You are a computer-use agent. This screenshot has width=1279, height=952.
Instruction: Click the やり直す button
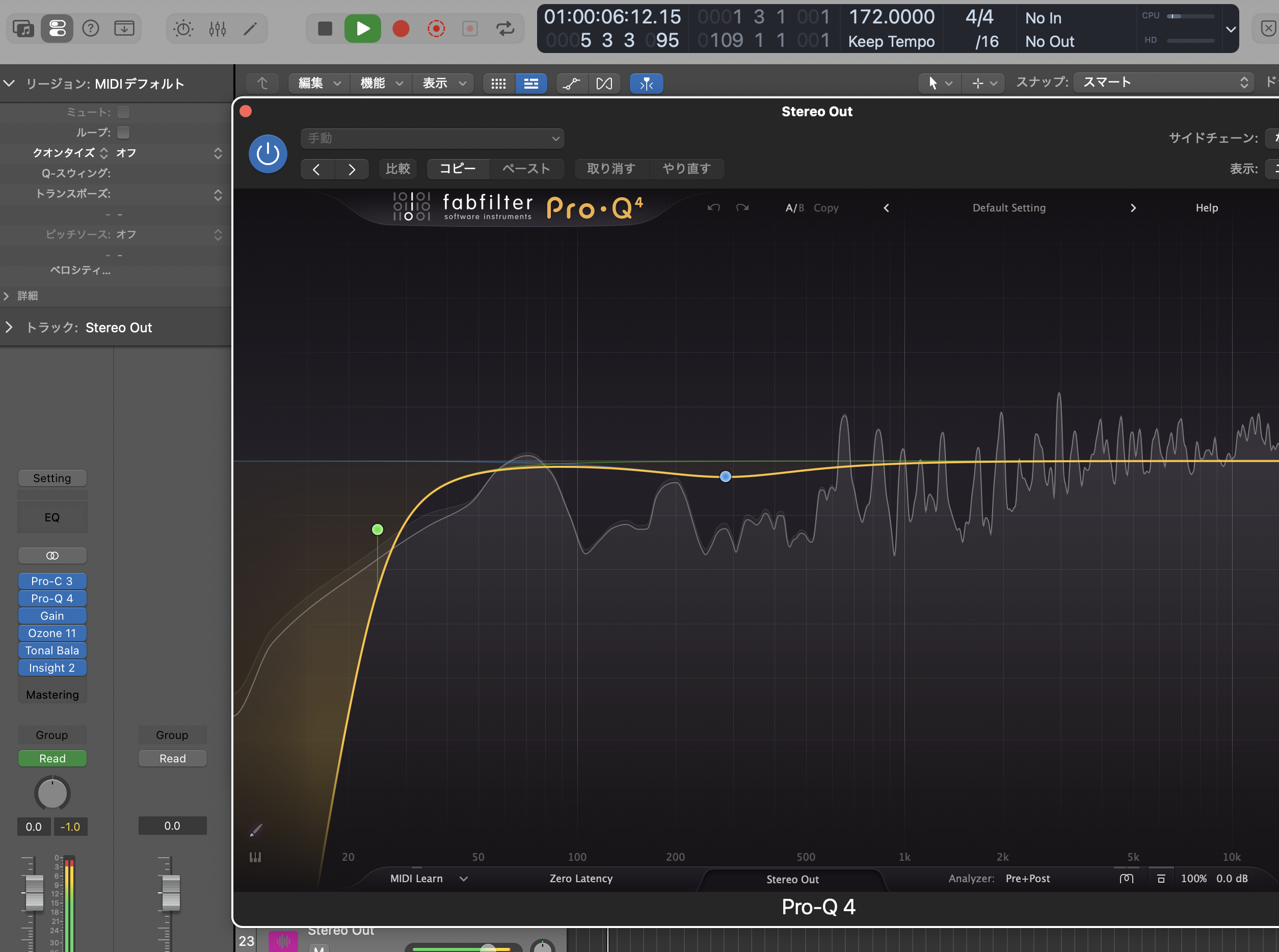pyautogui.click(x=687, y=169)
